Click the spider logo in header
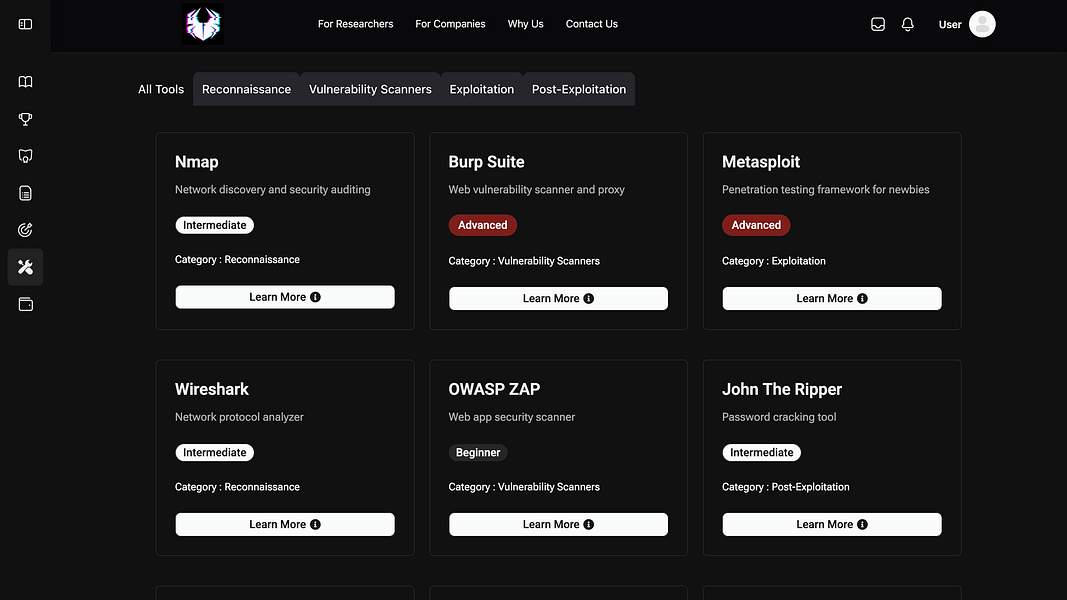Viewport: 1067px width, 600px height. click(203, 24)
